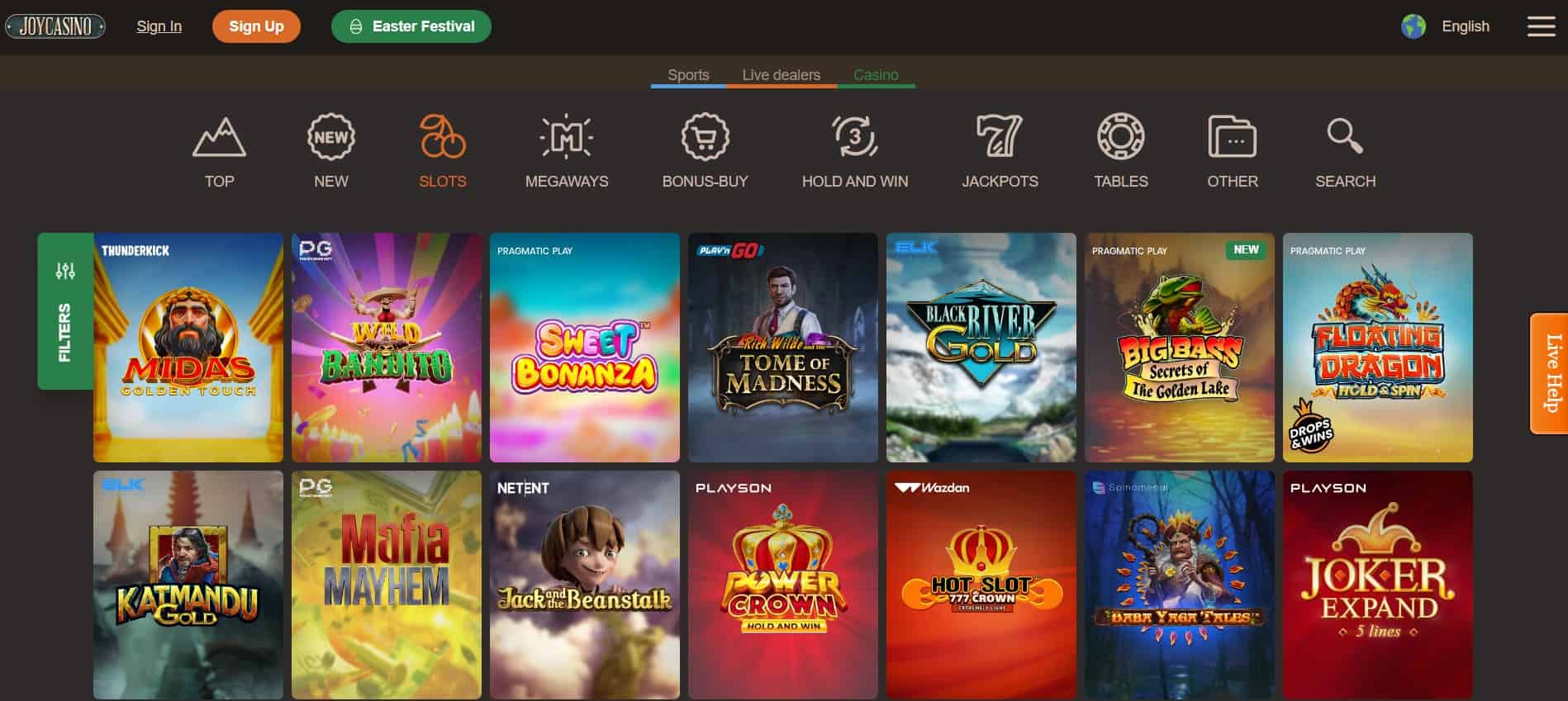Launch Baba Yaga Tales game

pyautogui.click(x=1180, y=585)
